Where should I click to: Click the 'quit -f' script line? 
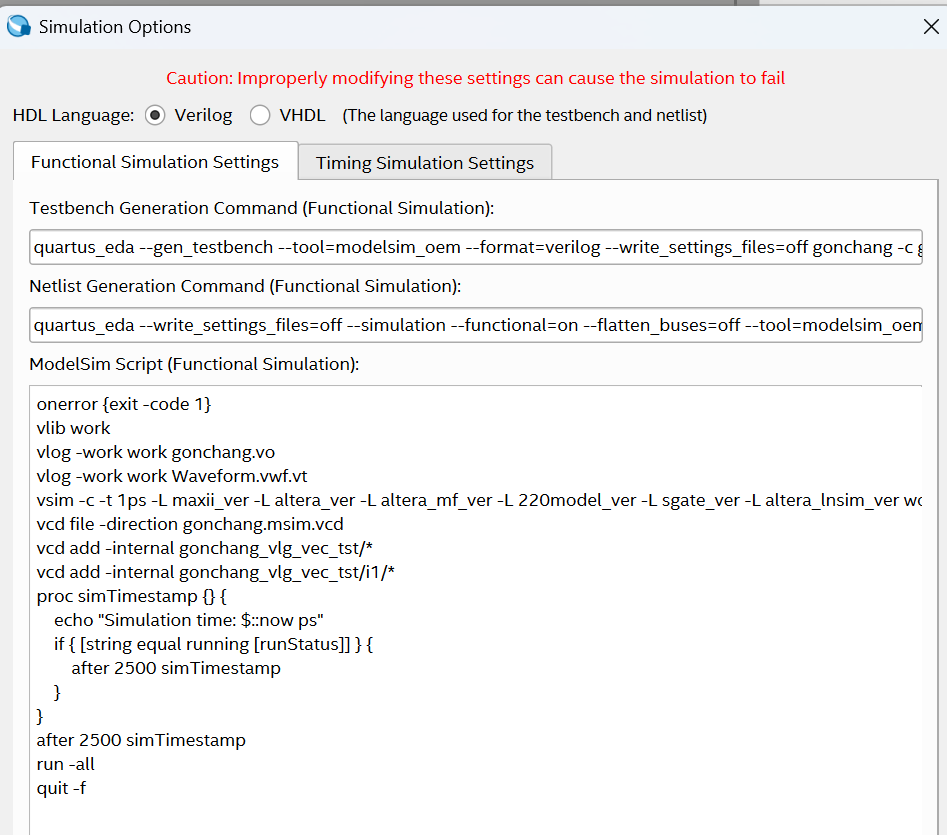61,788
